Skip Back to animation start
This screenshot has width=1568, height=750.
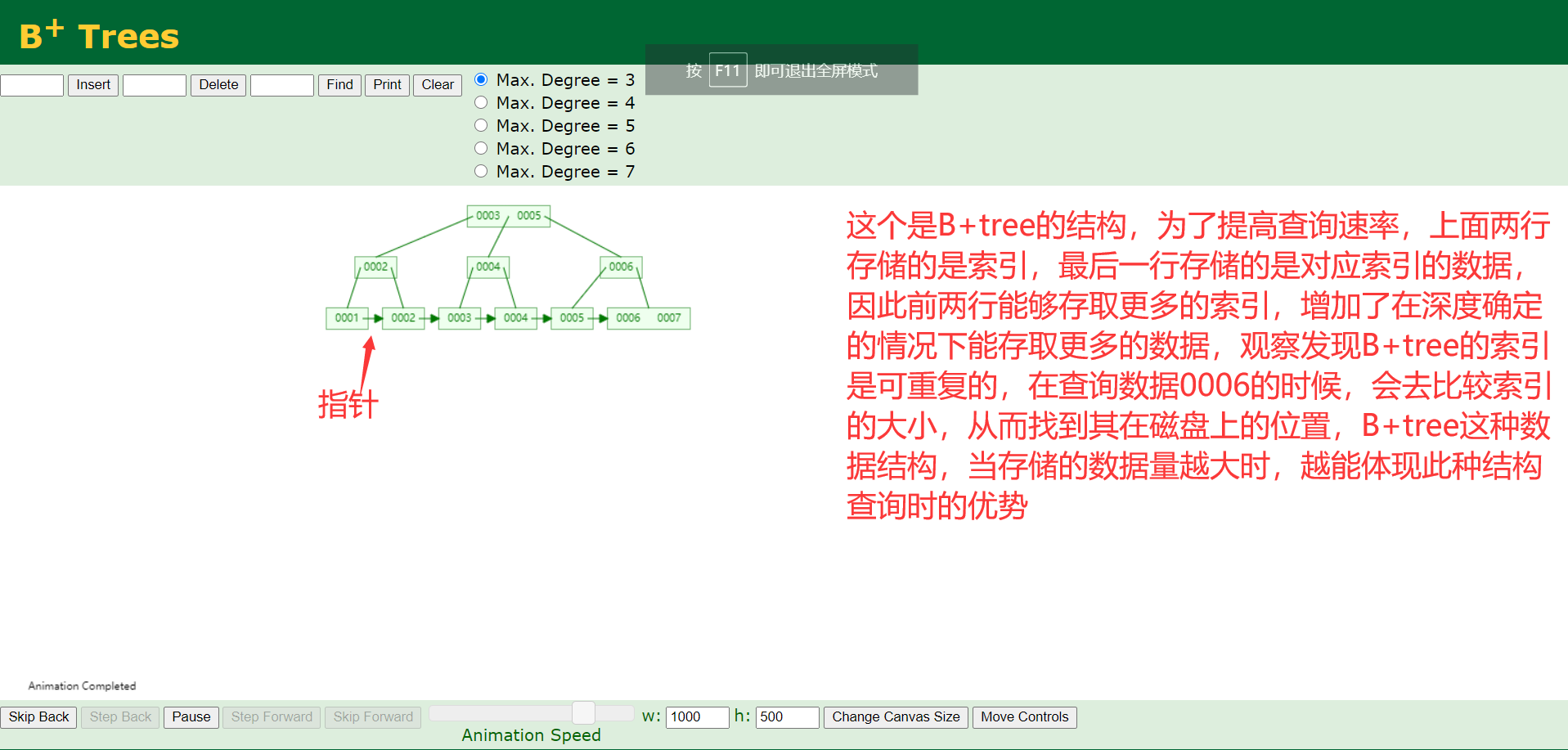(38, 717)
